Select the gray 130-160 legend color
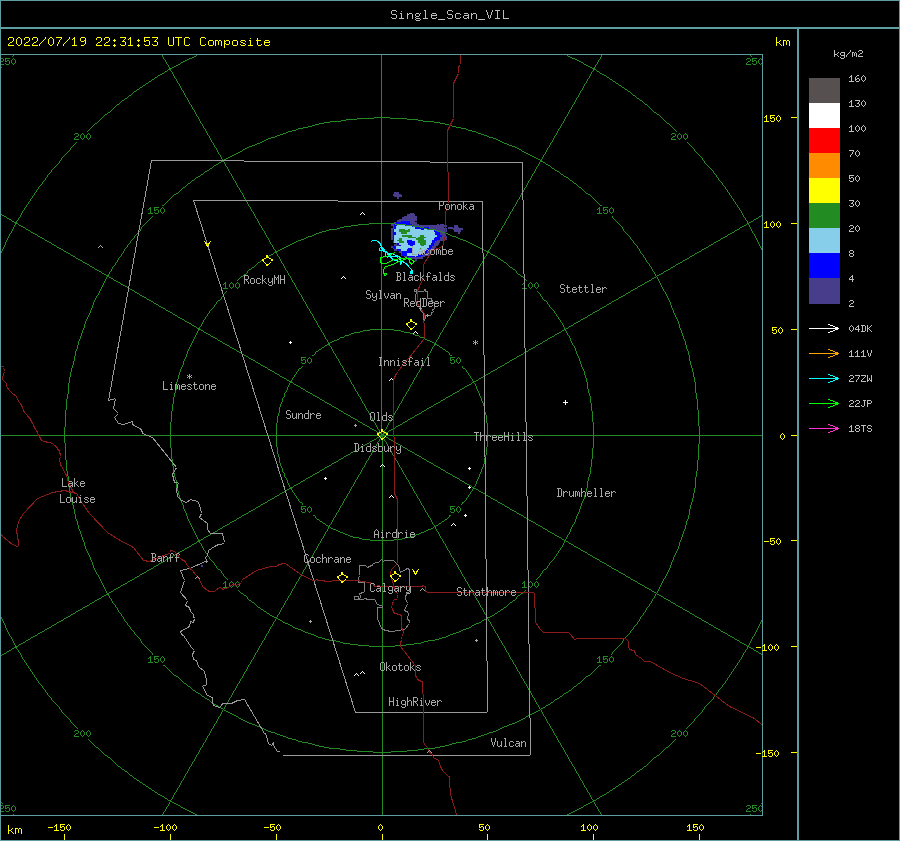The height and width of the screenshot is (841, 900). point(824,91)
